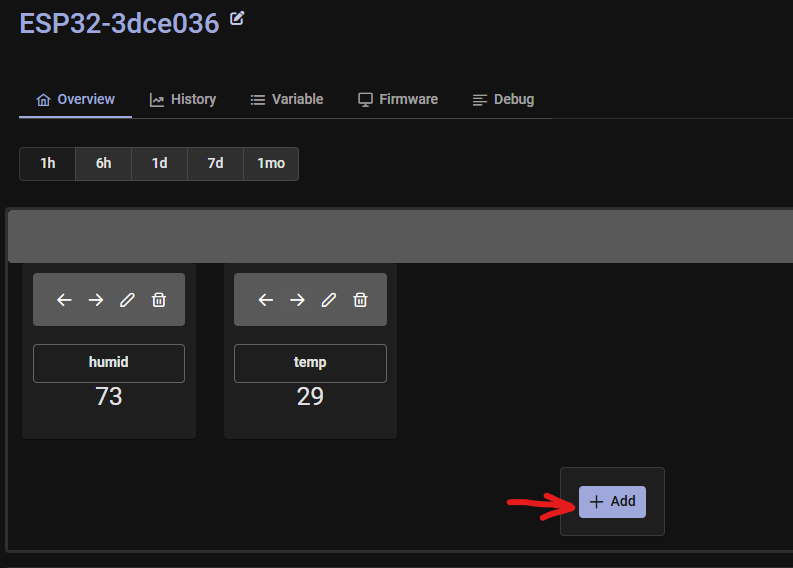Click the lines icon in Debug tab

click(480, 100)
